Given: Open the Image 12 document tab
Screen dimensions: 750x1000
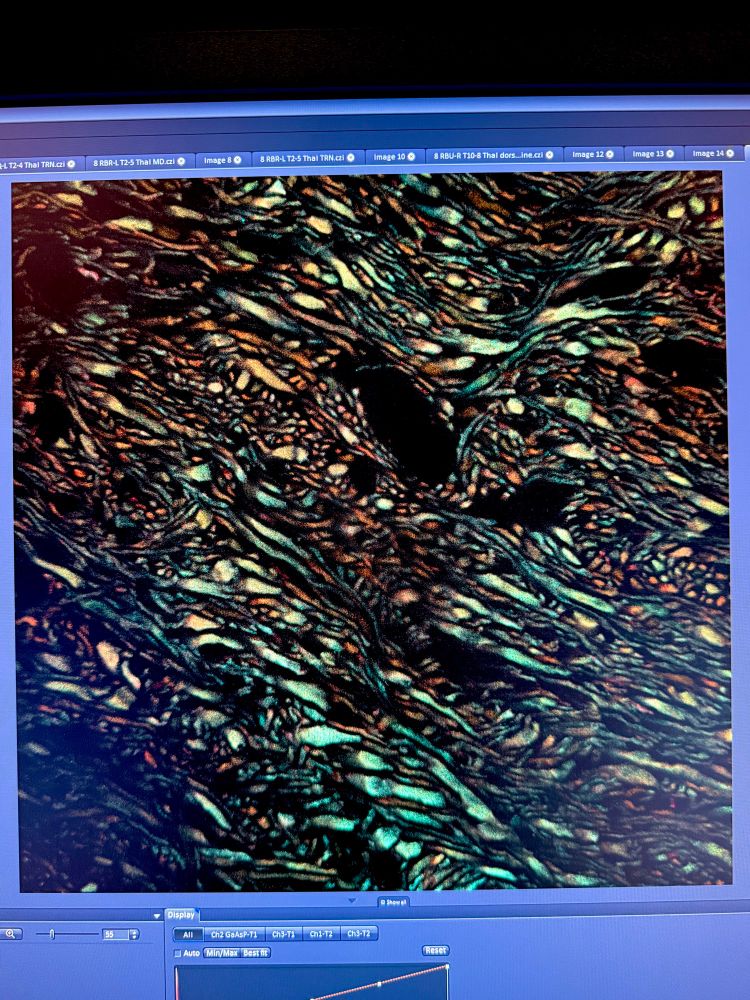Looking at the screenshot, I should point(592,154).
